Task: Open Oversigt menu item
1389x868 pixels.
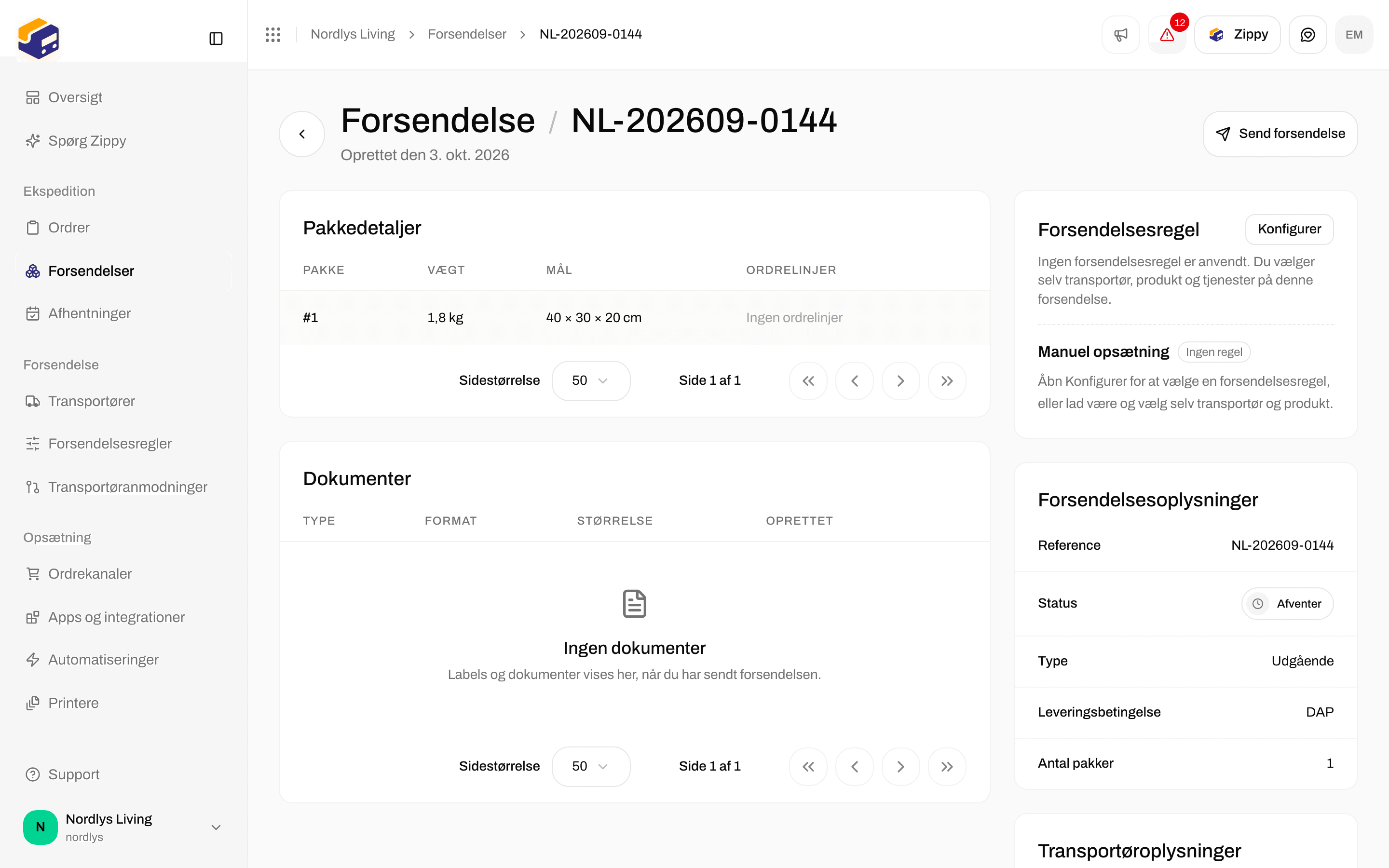Action: (124, 97)
